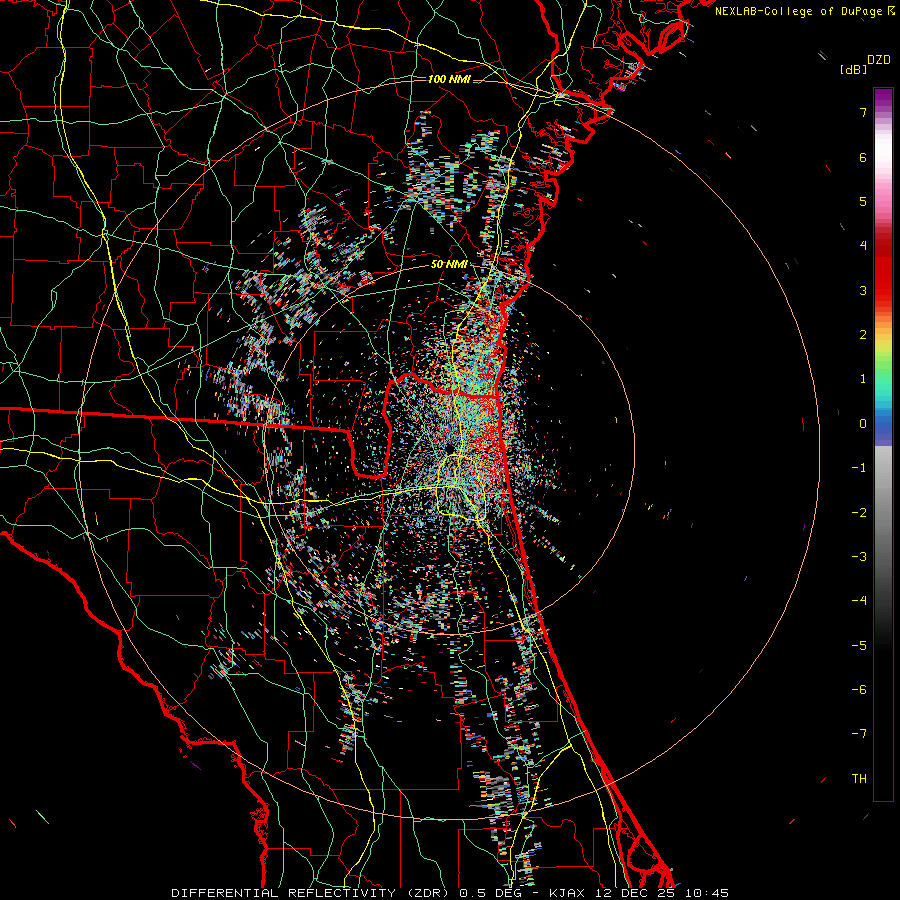Click the -2 dB scale tick label
Viewport: 900px width, 900px height.
(x=859, y=513)
